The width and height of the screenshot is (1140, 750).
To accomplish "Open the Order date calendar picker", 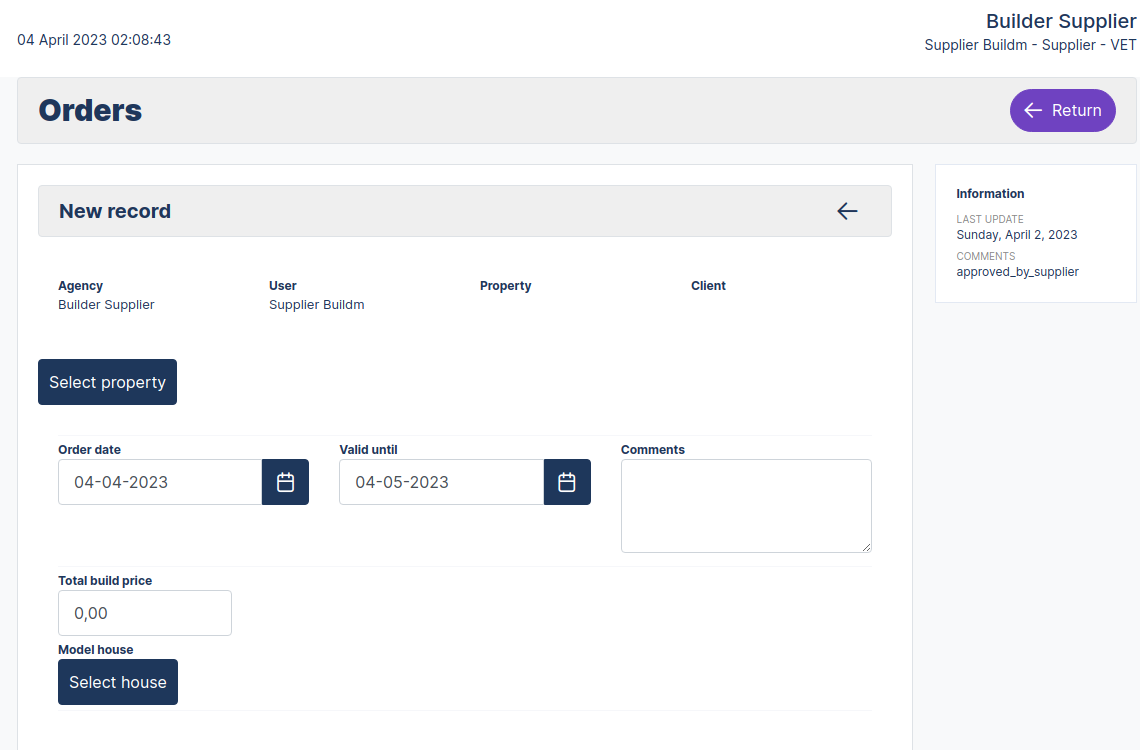I will coord(285,482).
